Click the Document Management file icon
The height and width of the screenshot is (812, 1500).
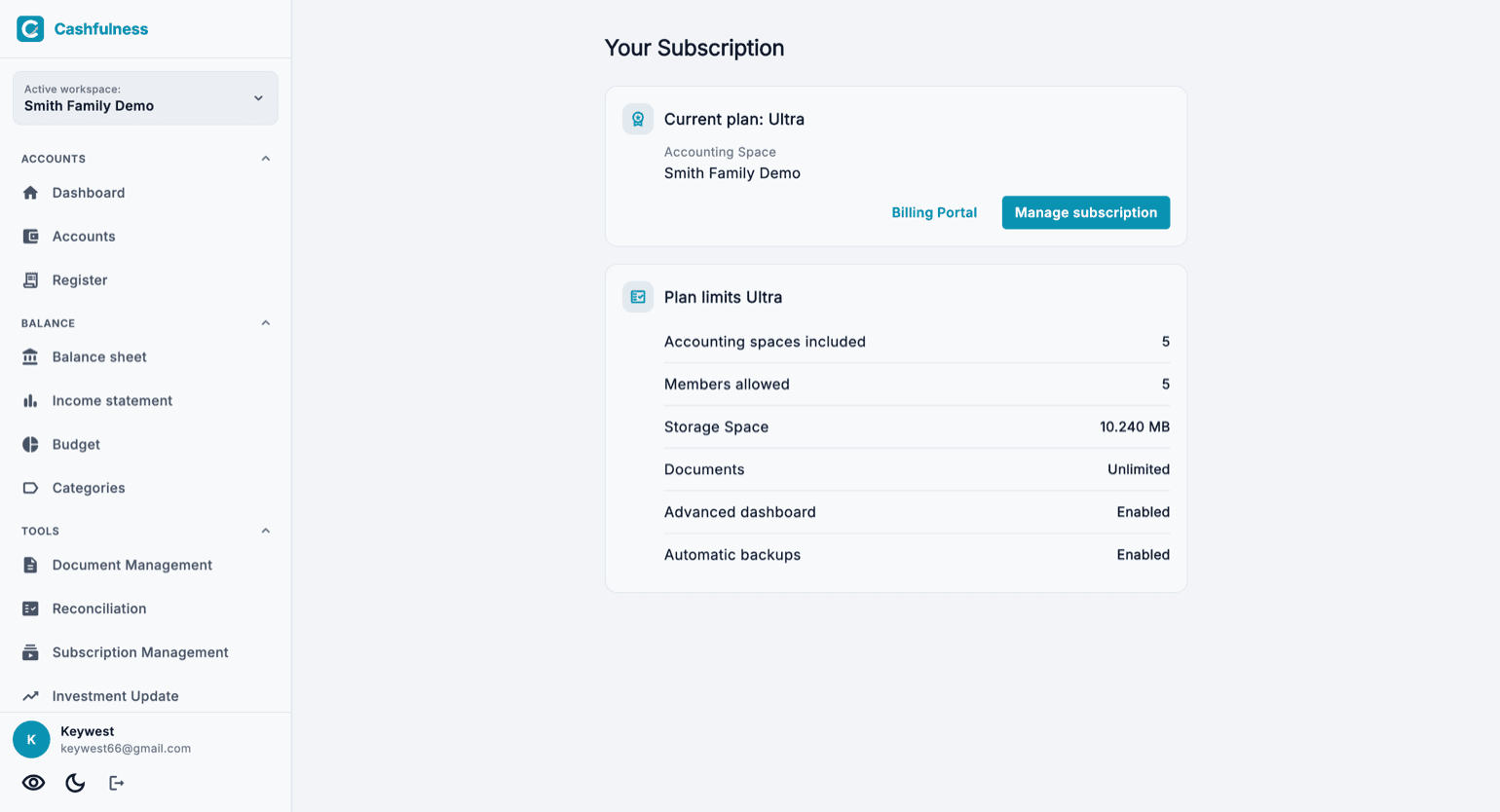30,566
